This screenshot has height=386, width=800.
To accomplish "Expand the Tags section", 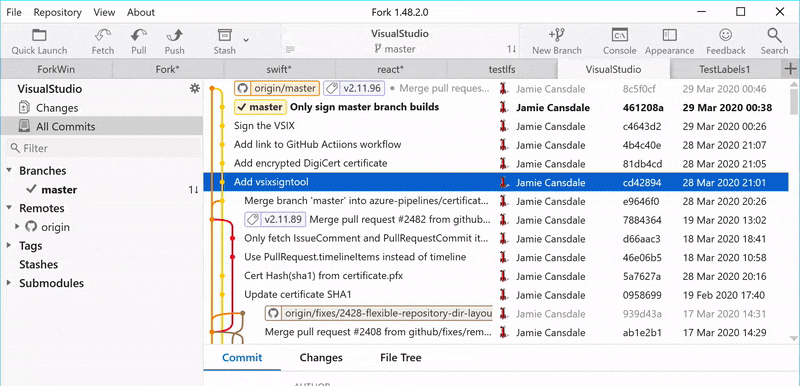I will point(9,245).
